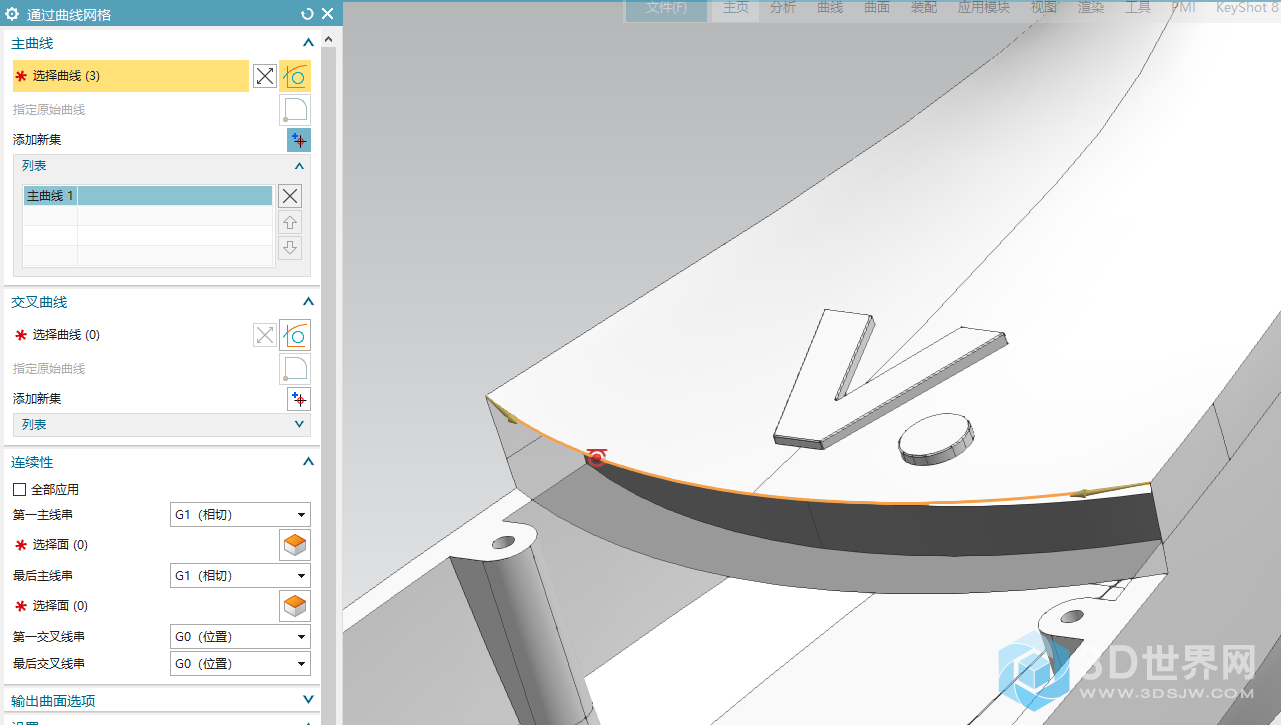
Task: Add new set in 交叉曲线 section
Action: coord(299,399)
